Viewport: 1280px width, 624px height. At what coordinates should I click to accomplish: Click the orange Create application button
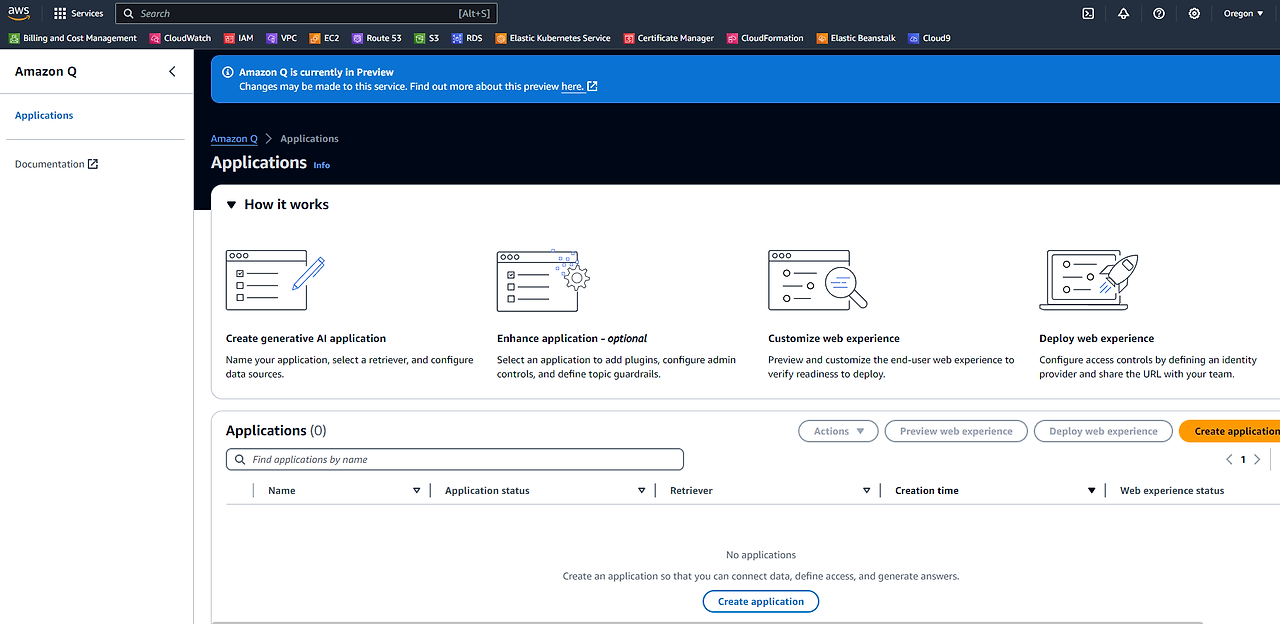click(1232, 431)
